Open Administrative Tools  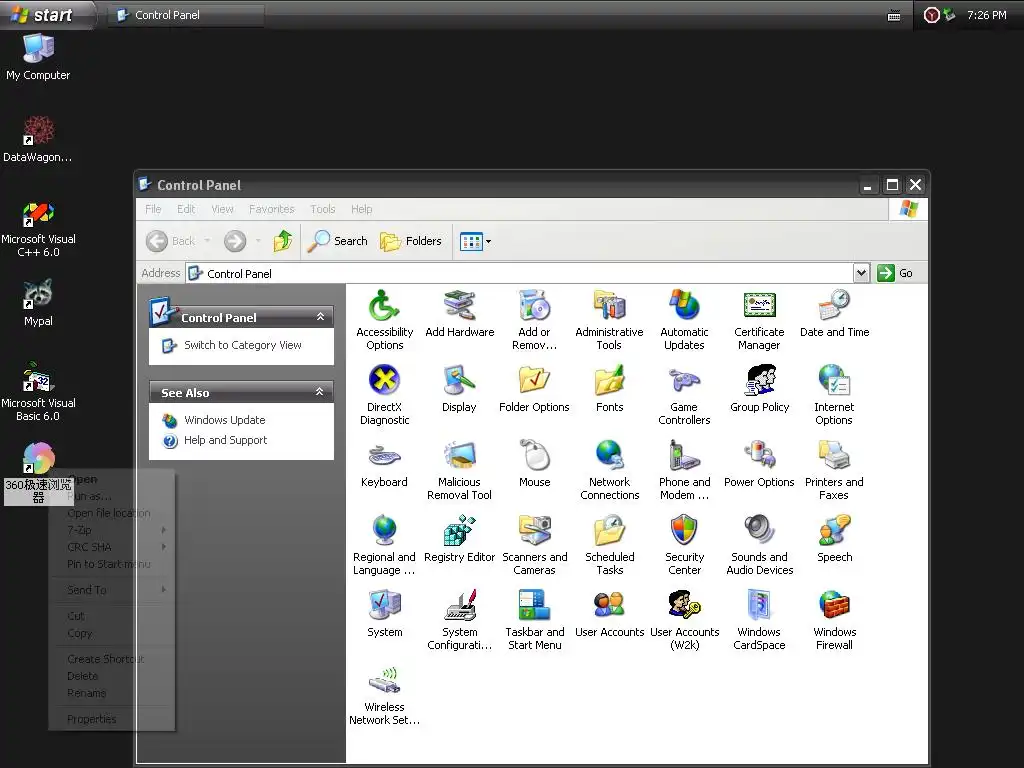[x=609, y=320]
